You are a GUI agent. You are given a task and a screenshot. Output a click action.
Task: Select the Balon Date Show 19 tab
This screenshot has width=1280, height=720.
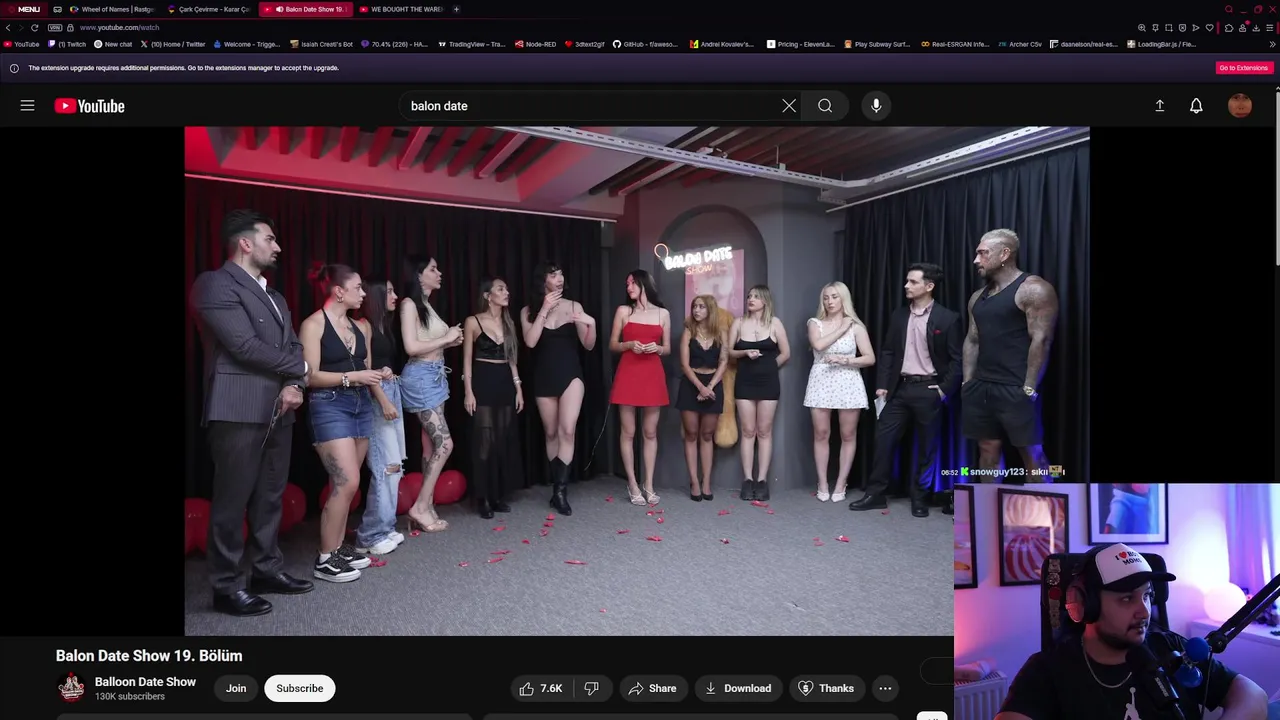pos(305,9)
